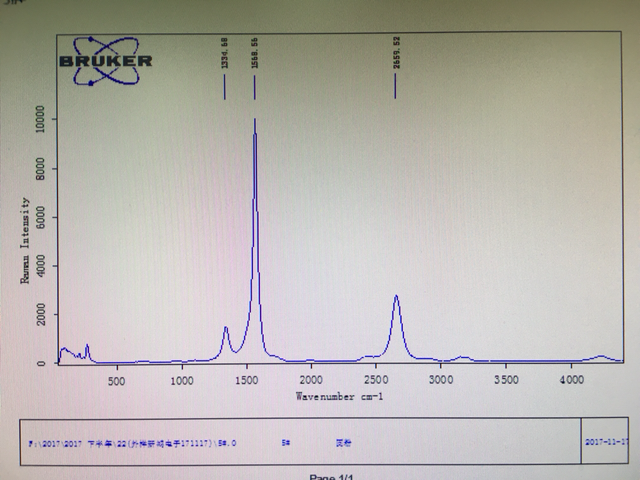Click the apex of the peak near 2659
Screen dimensions: 640x480
[396, 297]
